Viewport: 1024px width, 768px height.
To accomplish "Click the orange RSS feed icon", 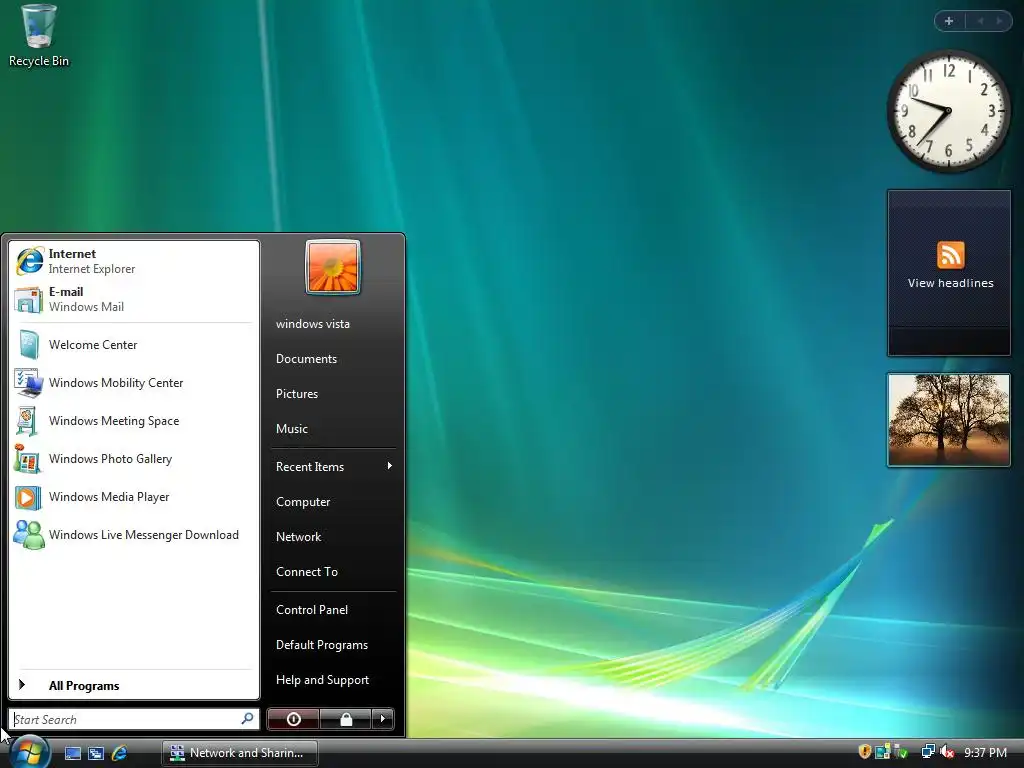I will coord(950,255).
